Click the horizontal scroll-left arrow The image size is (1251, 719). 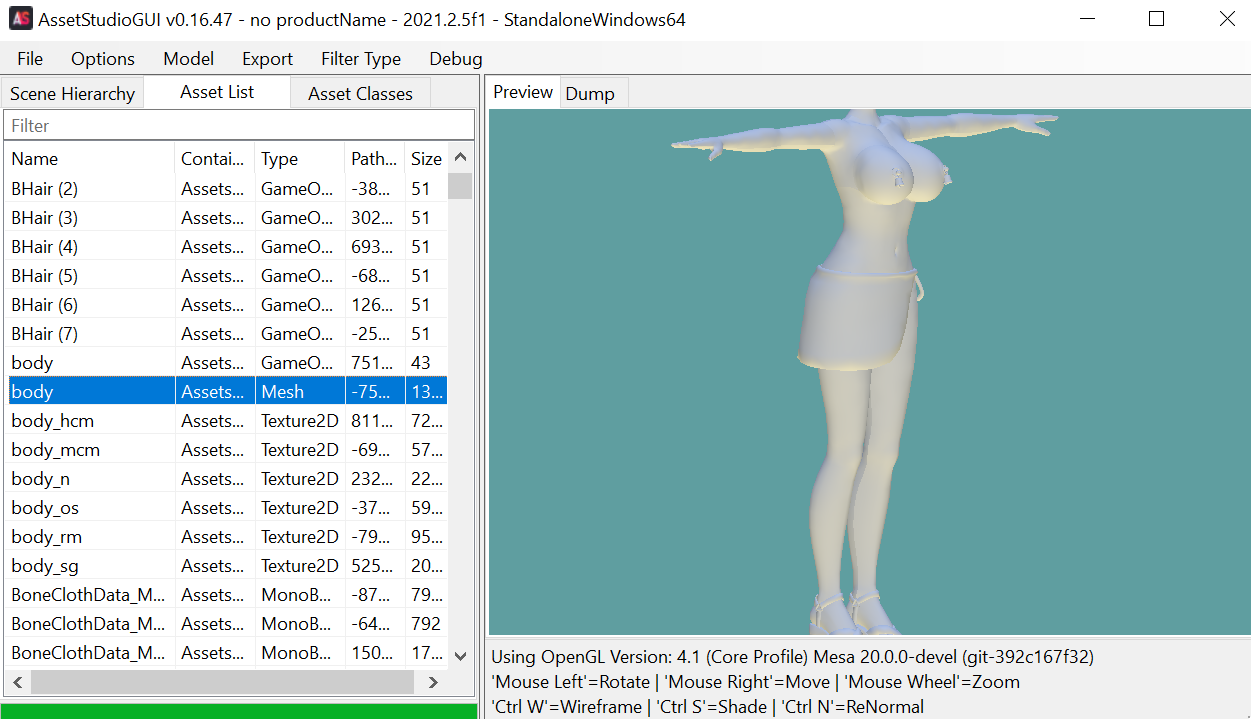pyautogui.click(x=17, y=682)
